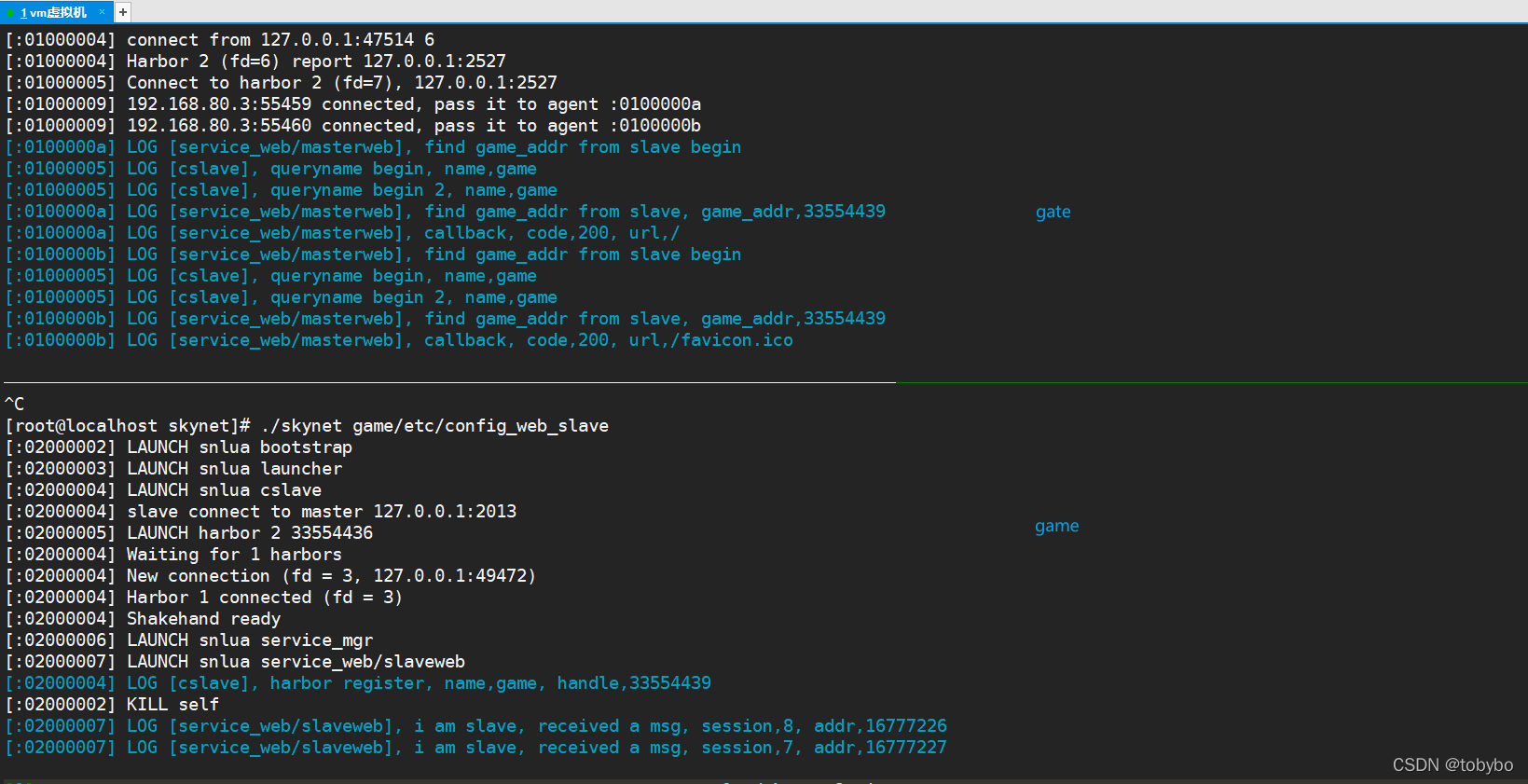
Task: Click line "LAUNCH snlua launcher"
Action: click(173, 469)
